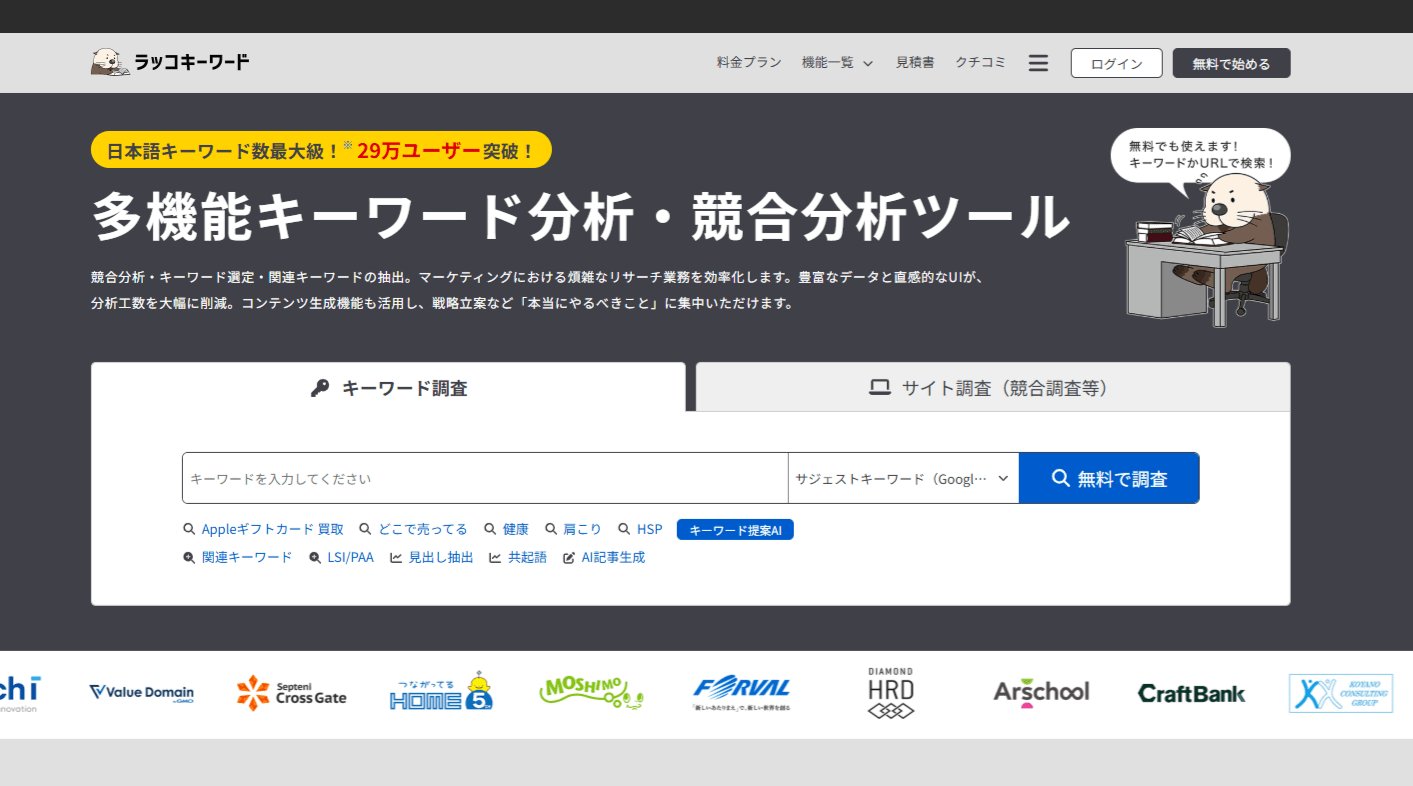Image resolution: width=1413 pixels, height=786 pixels.
Task: Click the magnifier icon beside どこで売ってる
Action: click(x=365, y=529)
